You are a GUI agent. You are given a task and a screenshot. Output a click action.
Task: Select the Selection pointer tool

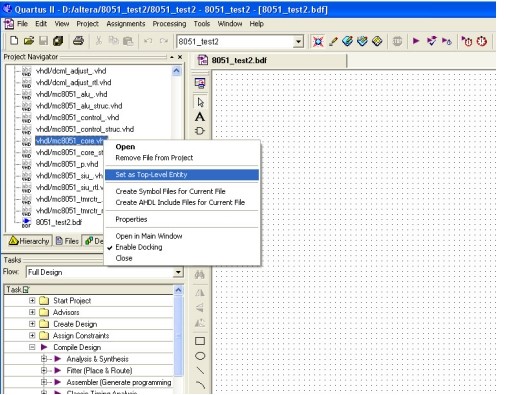[200, 102]
